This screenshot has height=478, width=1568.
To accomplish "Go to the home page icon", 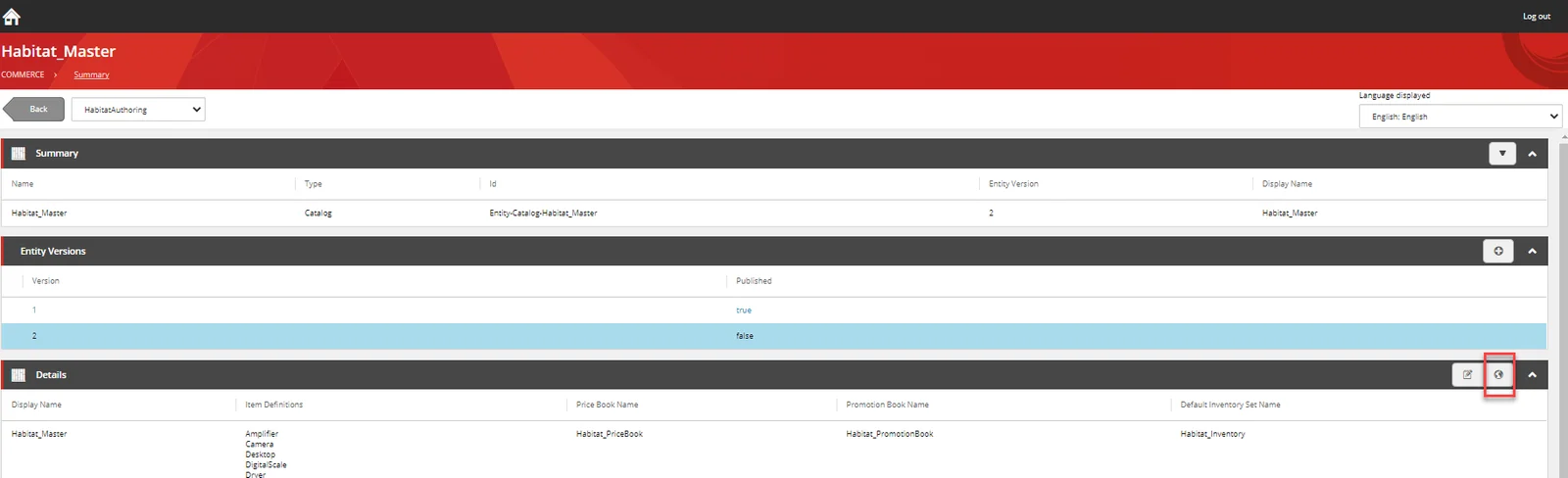I will pyautogui.click(x=12, y=16).
